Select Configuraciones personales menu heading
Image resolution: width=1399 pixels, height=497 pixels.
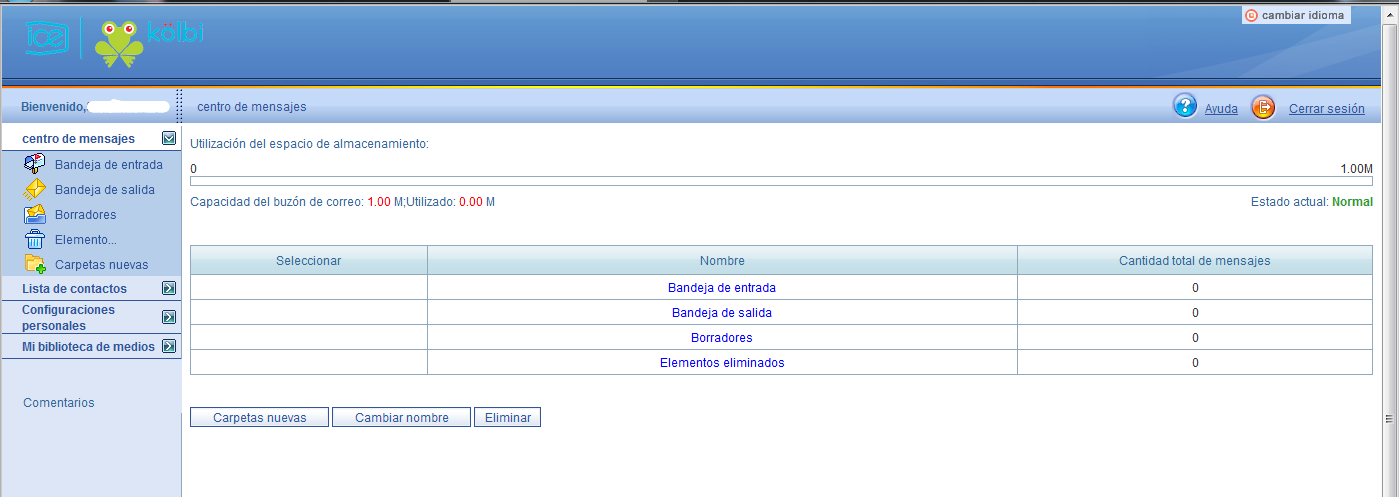pyautogui.click(x=68, y=318)
